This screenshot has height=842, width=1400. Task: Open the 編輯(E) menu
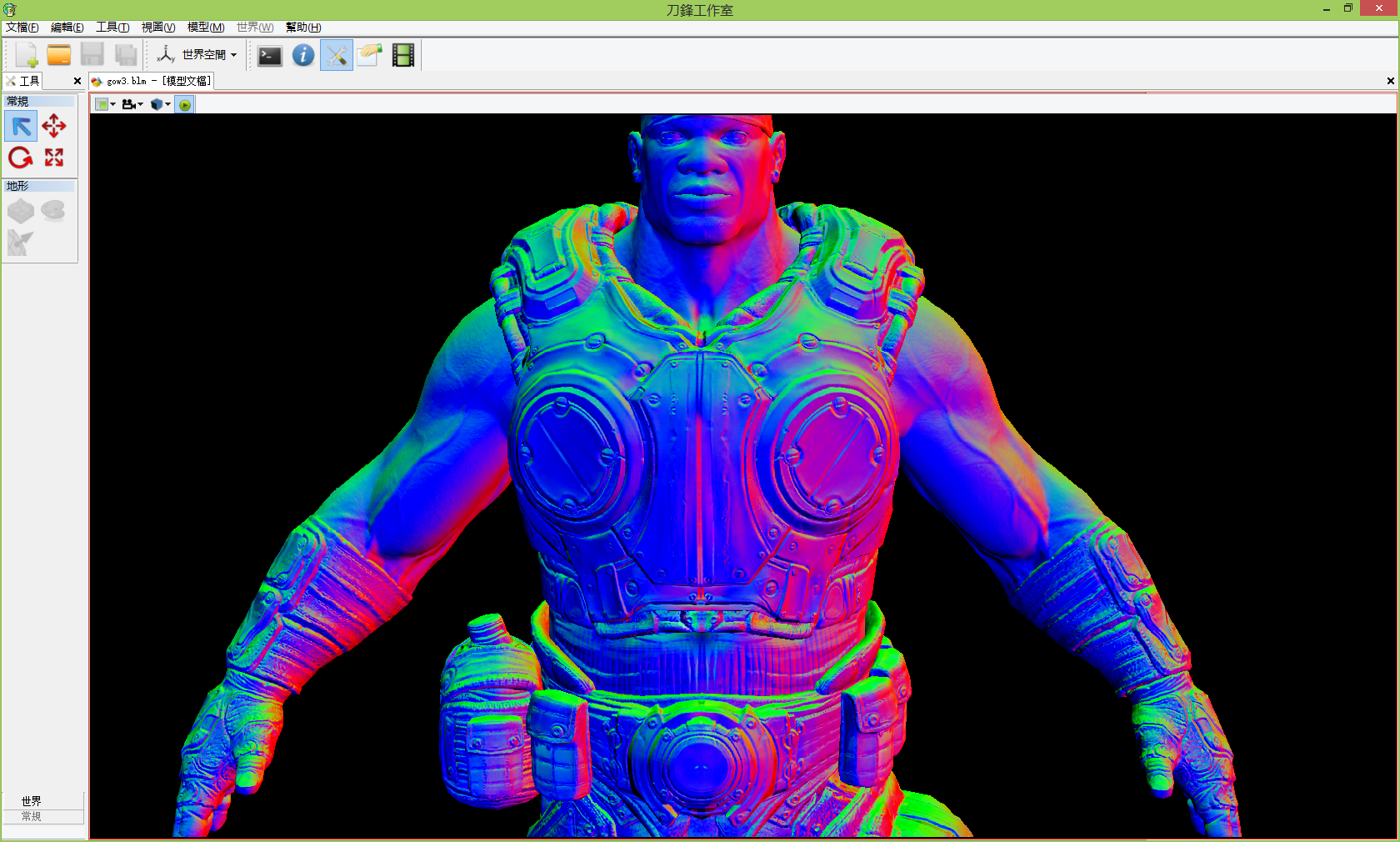pos(67,28)
